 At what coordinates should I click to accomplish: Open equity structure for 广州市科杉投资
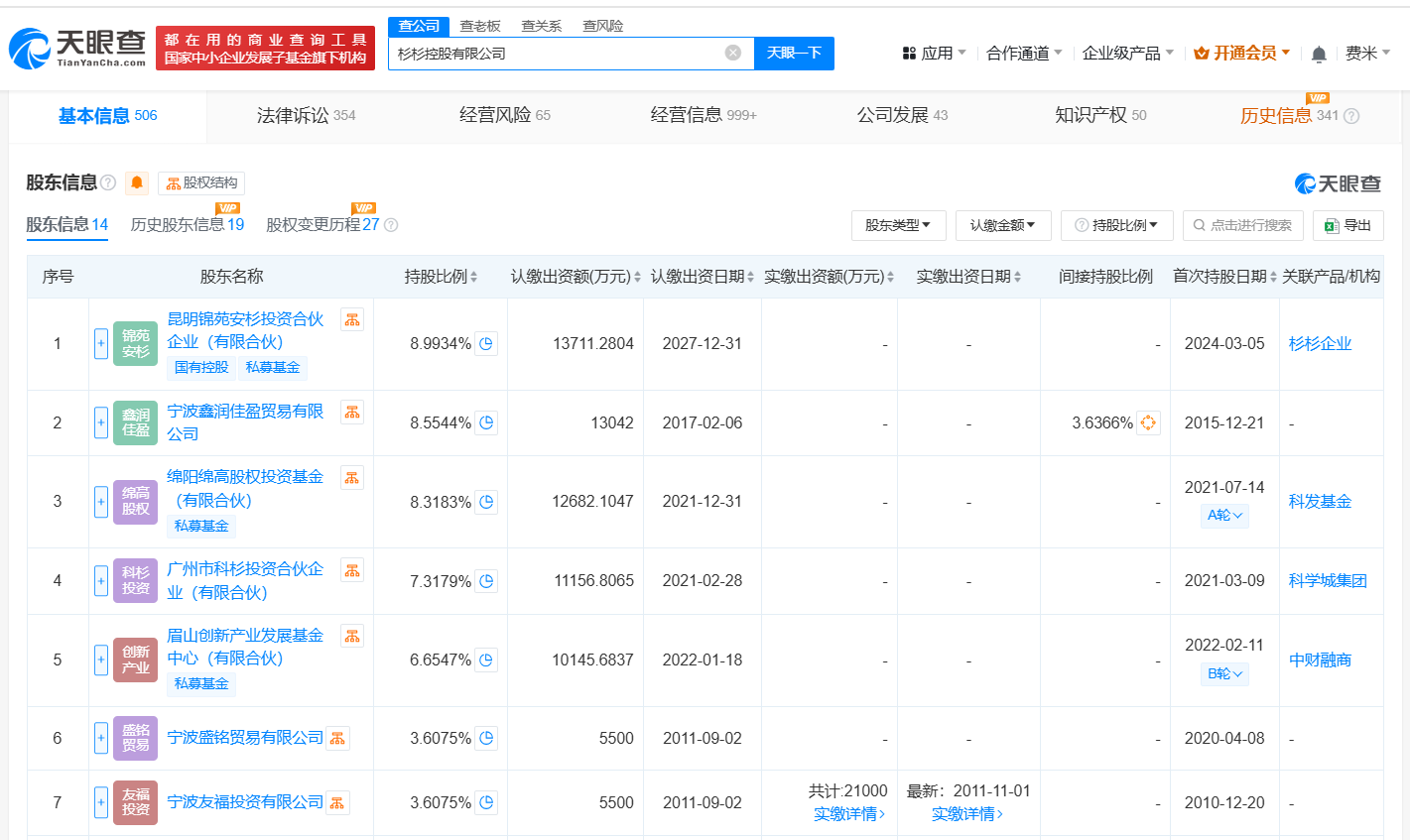[x=352, y=569]
